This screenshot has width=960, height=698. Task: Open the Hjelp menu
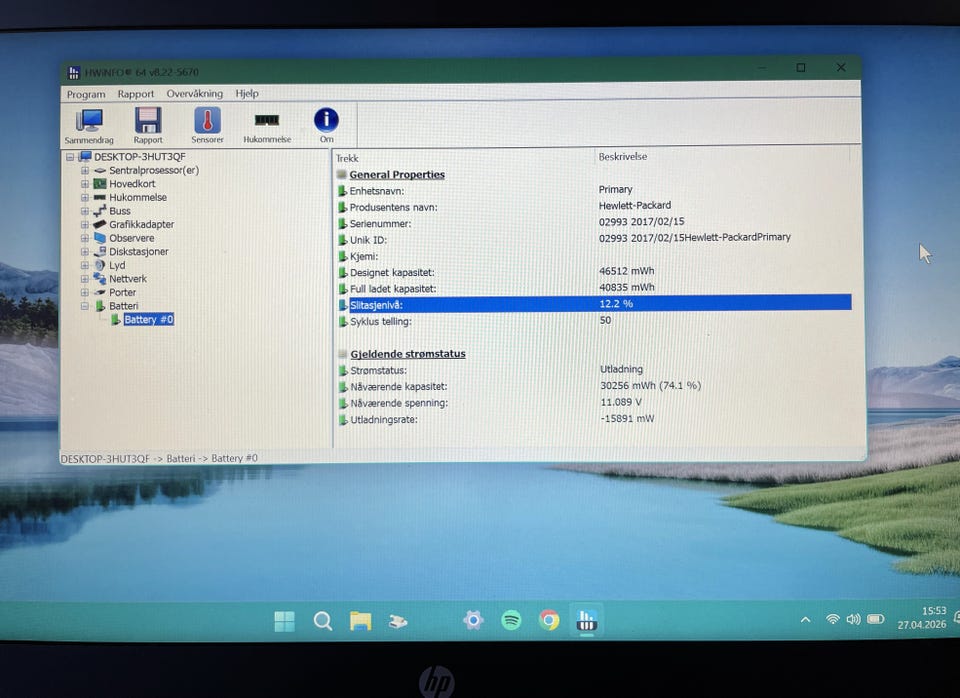tap(247, 93)
